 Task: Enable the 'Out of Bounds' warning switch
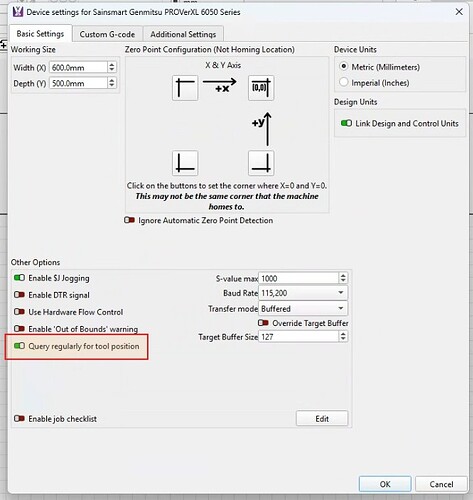tap(19, 329)
